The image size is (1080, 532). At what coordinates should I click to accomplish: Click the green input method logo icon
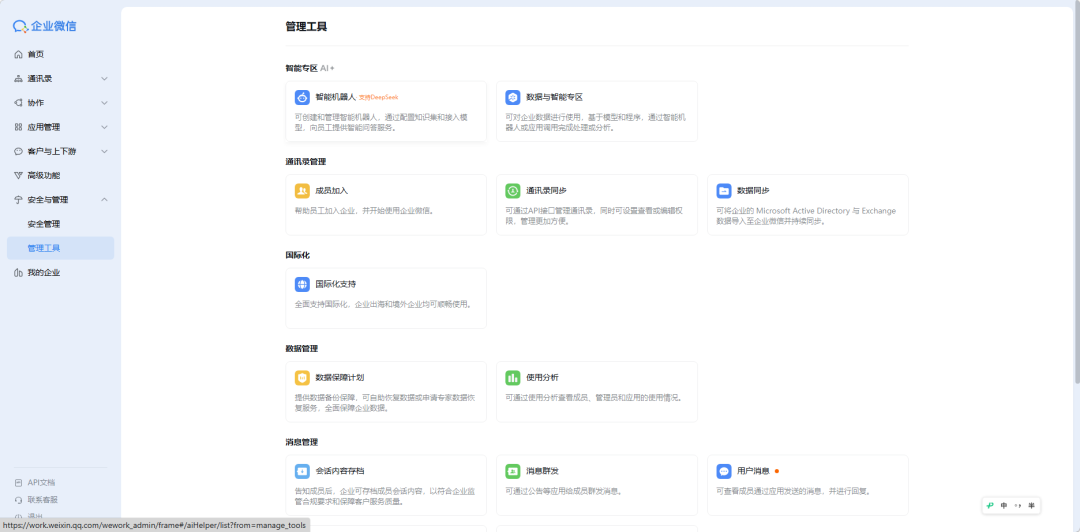pyautogui.click(x=990, y=506)
